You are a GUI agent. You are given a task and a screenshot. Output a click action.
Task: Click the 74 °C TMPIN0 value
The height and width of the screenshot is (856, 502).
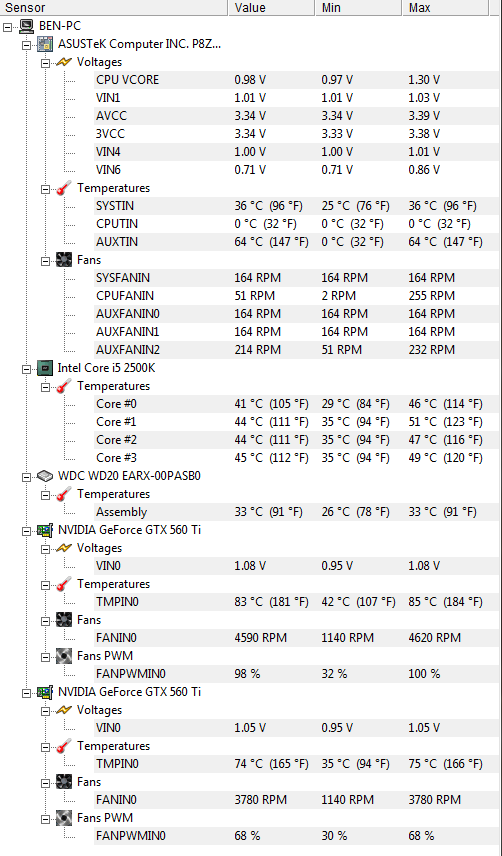(x=271, y=764)
